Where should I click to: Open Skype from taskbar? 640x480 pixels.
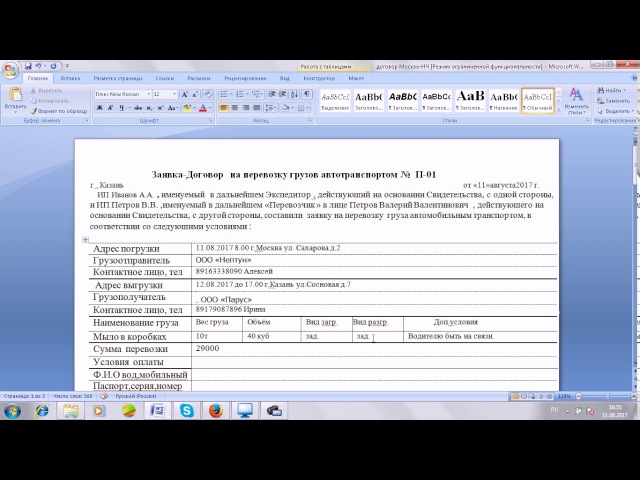(x=187, y=411)
